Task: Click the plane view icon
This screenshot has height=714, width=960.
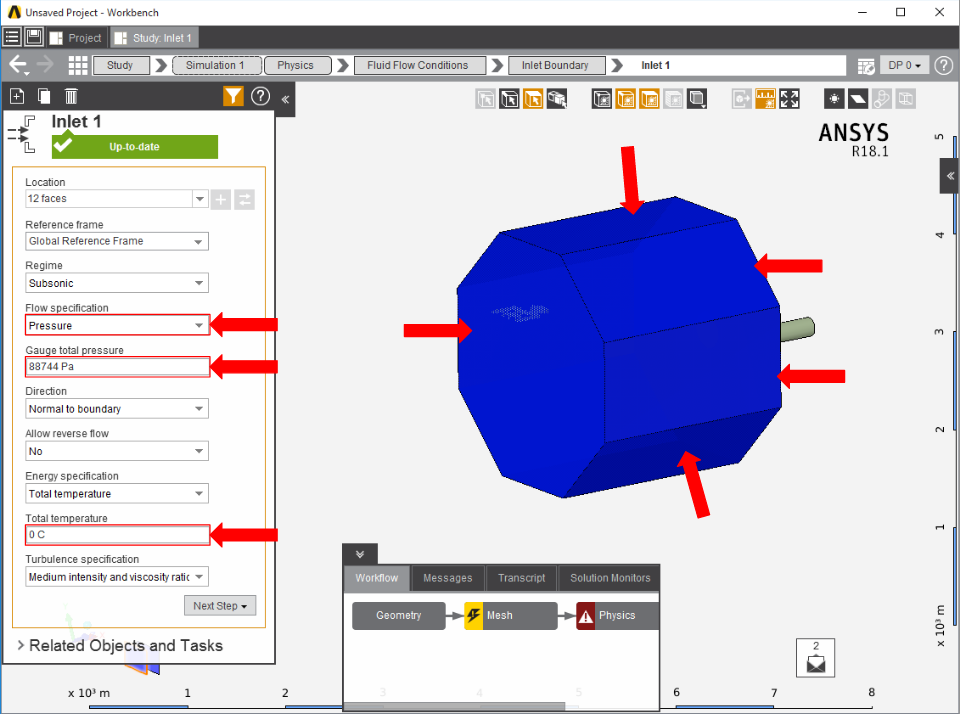Action: (858, 99)
